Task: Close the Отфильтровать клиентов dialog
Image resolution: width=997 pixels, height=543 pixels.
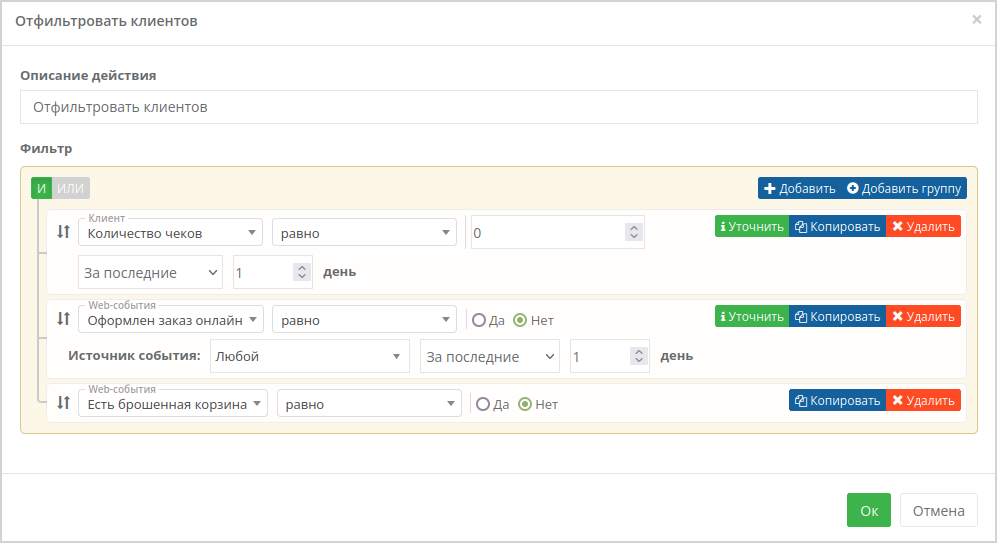Action: point(977,20)
